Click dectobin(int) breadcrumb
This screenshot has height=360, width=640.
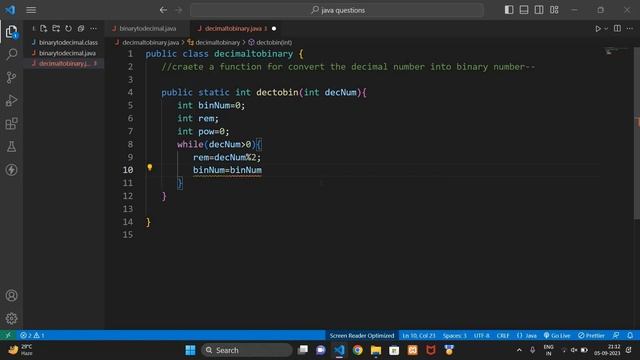tap(270, 42)
